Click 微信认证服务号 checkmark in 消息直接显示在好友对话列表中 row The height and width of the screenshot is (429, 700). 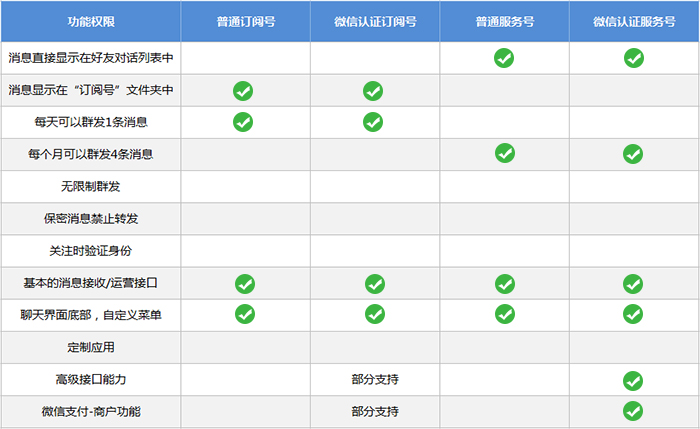point(634,58)
